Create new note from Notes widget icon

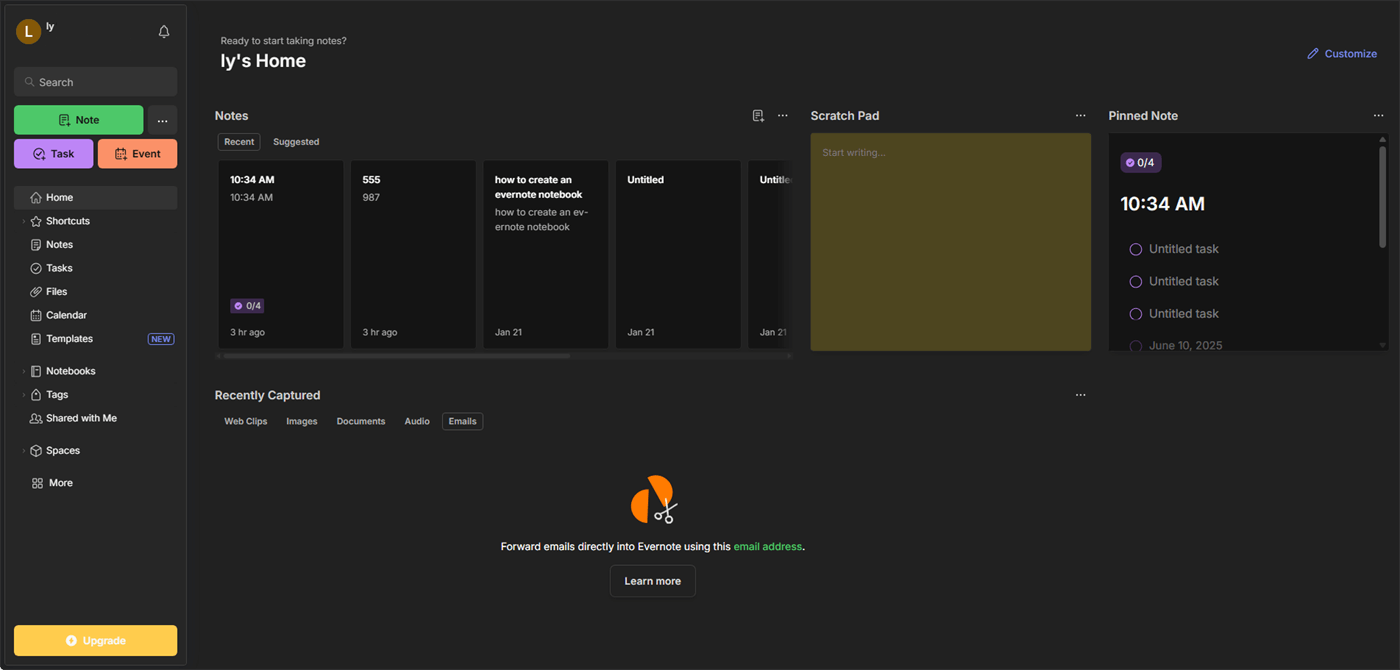point(758,116)
